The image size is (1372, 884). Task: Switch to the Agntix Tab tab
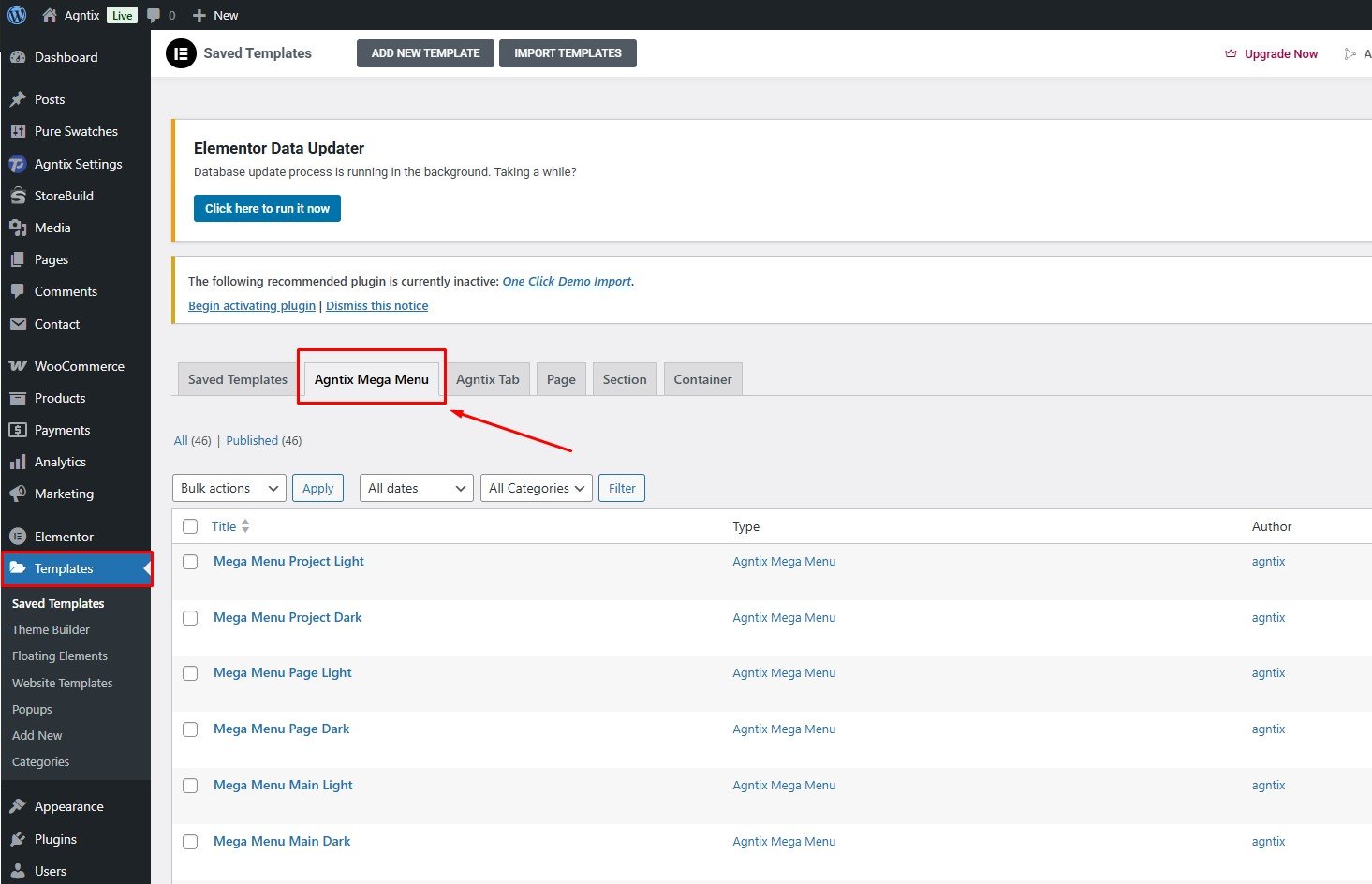pos(487,379)
